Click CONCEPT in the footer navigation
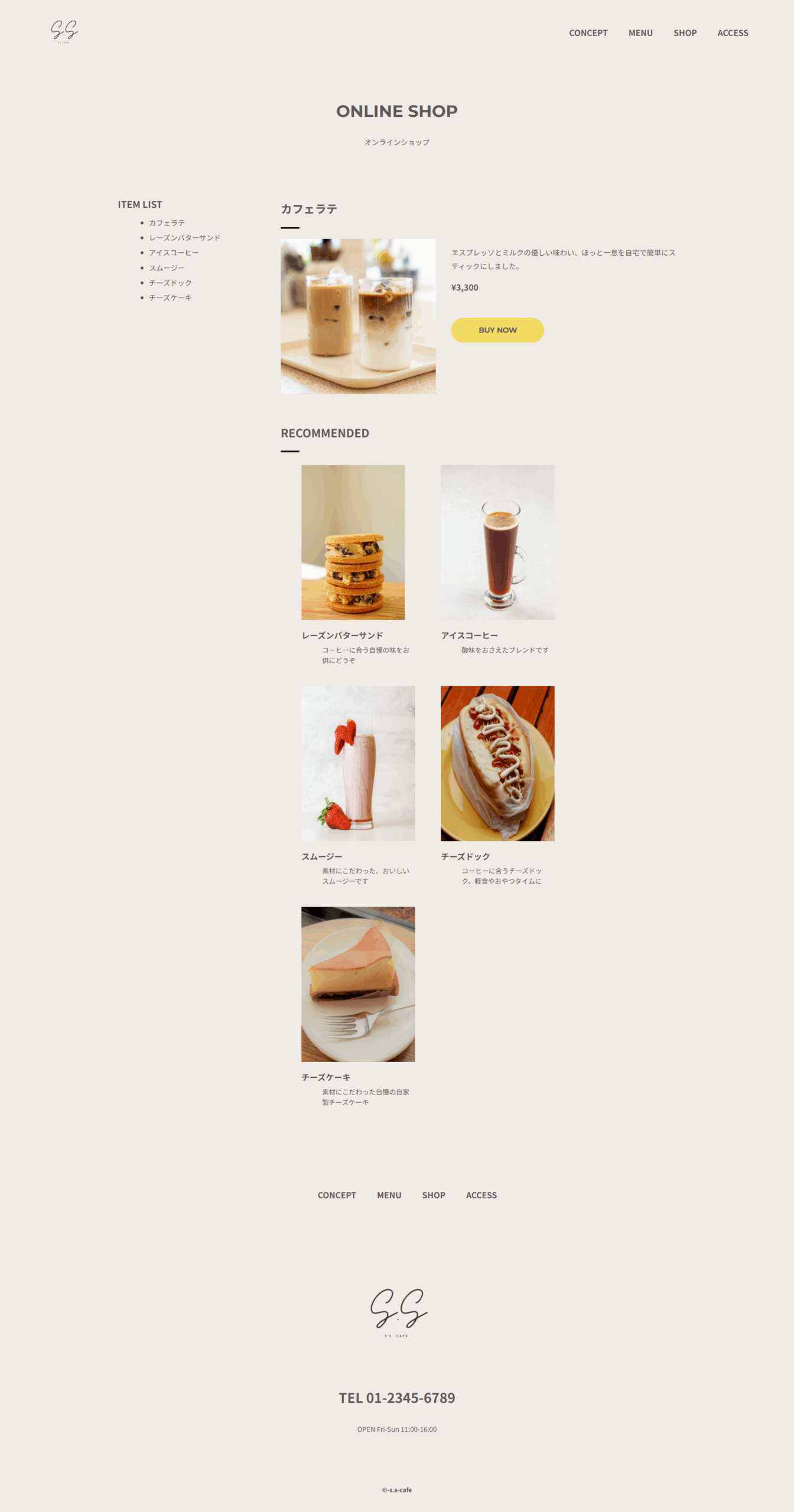 (337, 1195)
